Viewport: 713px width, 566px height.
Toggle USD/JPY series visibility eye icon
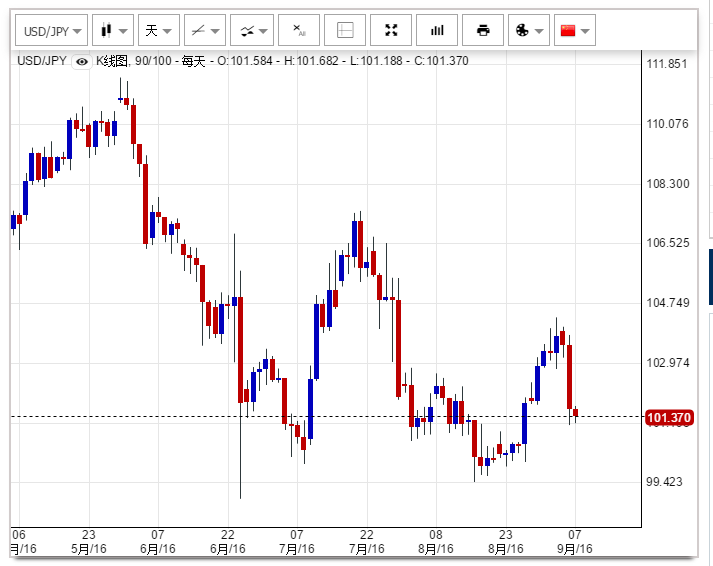(x=82, y=61)
